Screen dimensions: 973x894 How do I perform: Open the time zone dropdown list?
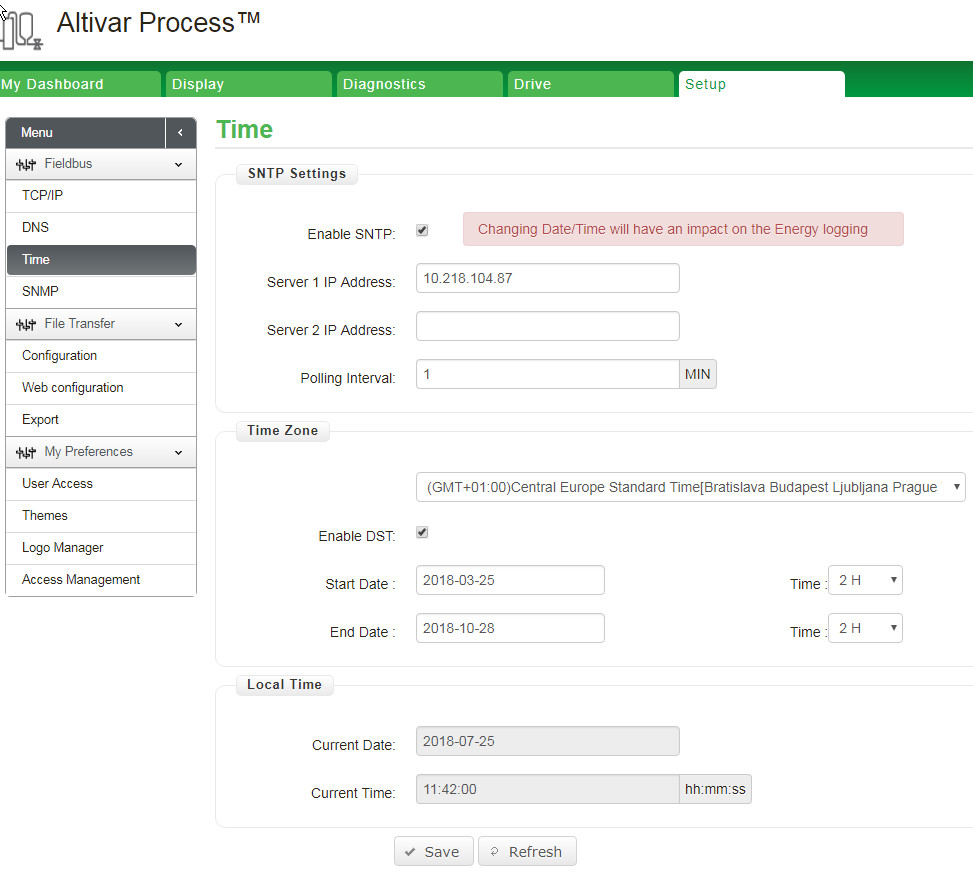pyautogui.click(x=691, y=487)
